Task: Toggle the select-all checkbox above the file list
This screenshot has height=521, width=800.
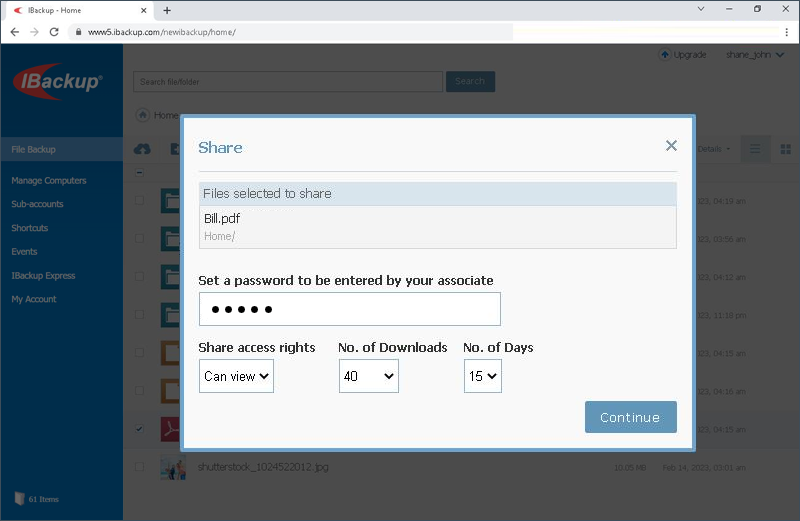Action: [139, 172]
